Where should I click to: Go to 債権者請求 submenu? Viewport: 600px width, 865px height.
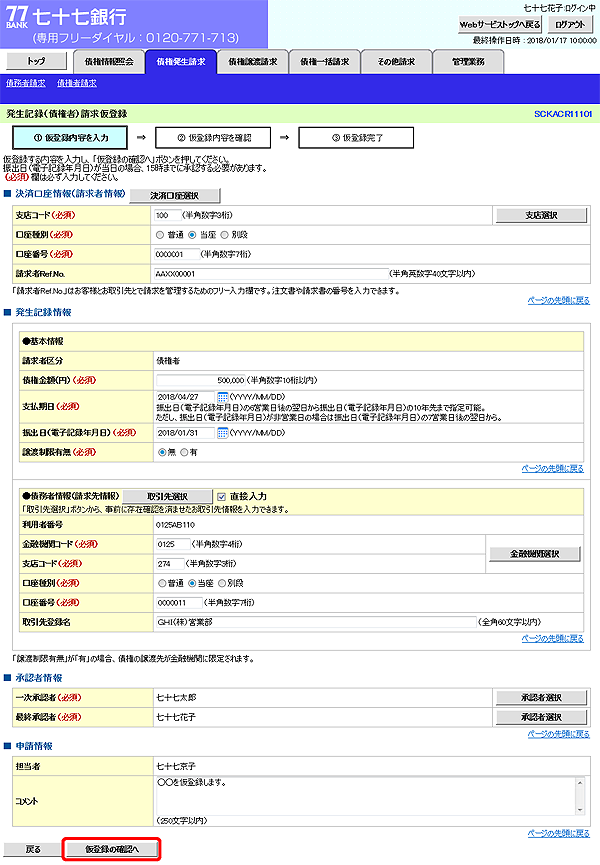[77, 83]
